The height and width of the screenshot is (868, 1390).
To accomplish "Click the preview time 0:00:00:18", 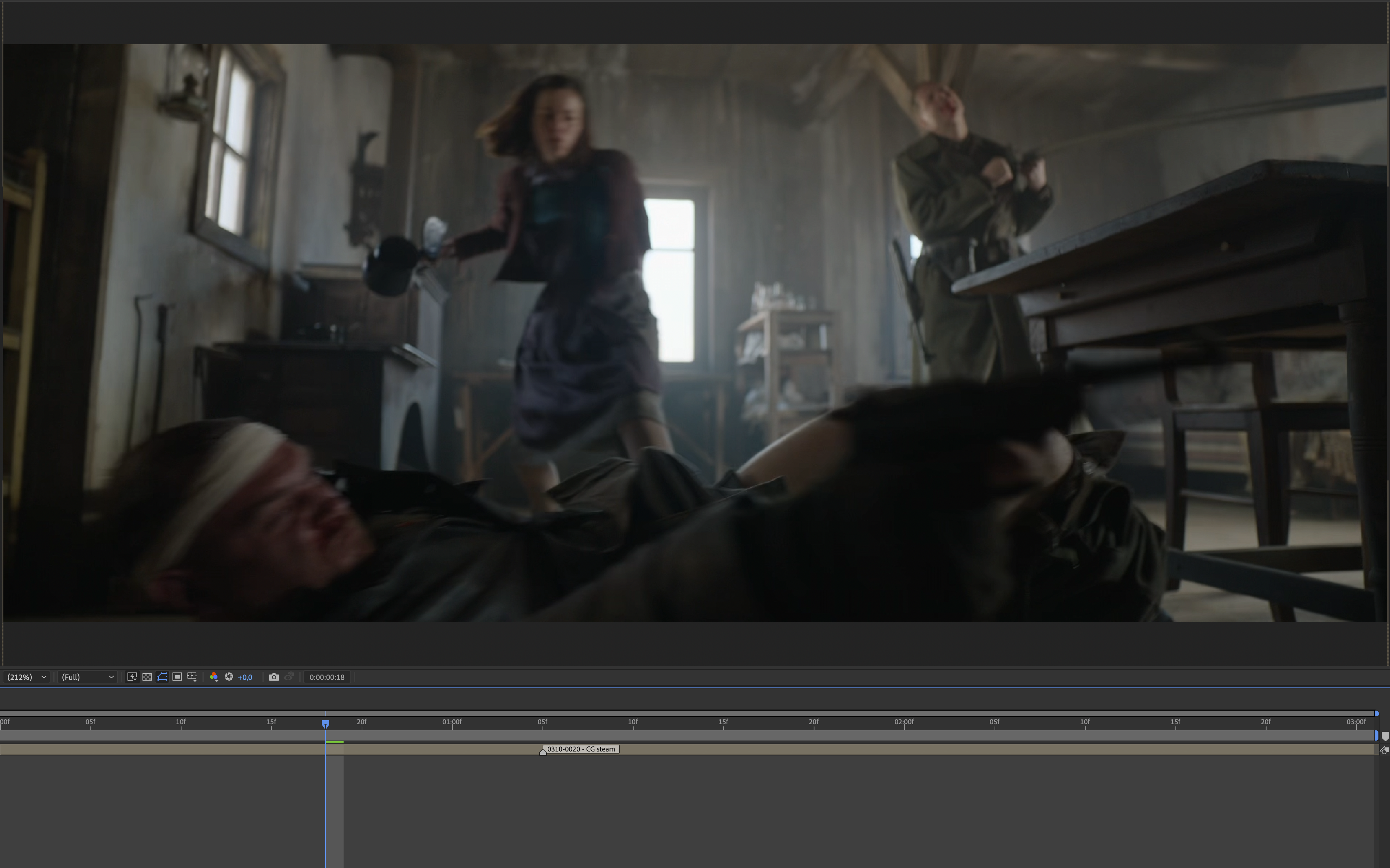I will [327, 678].
